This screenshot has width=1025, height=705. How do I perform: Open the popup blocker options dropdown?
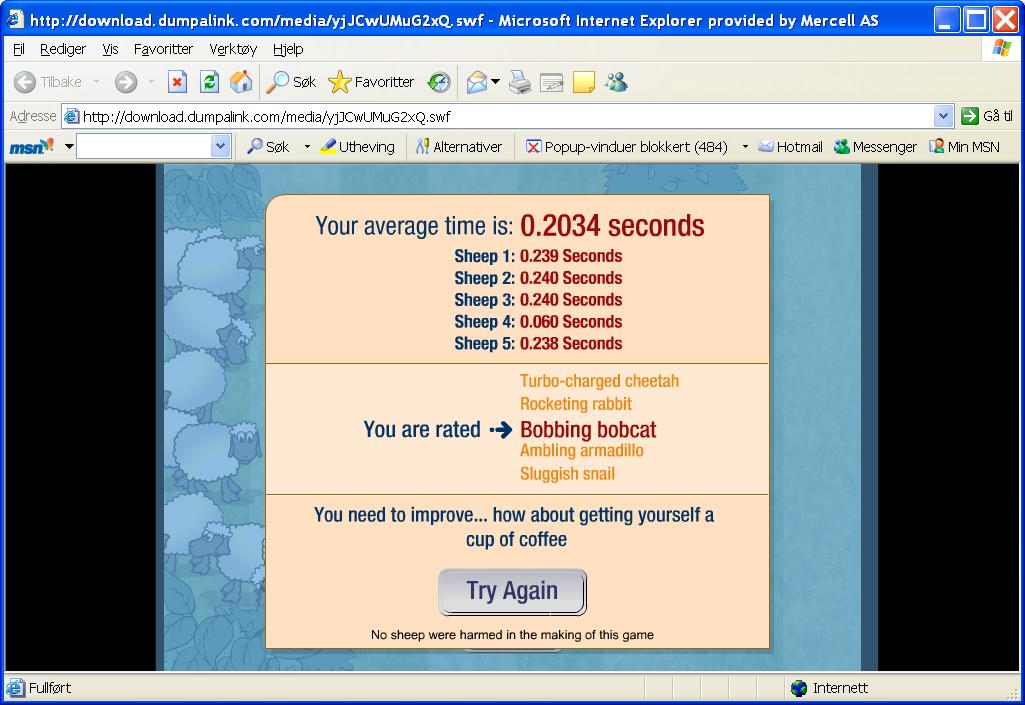[x=745, y=146]
